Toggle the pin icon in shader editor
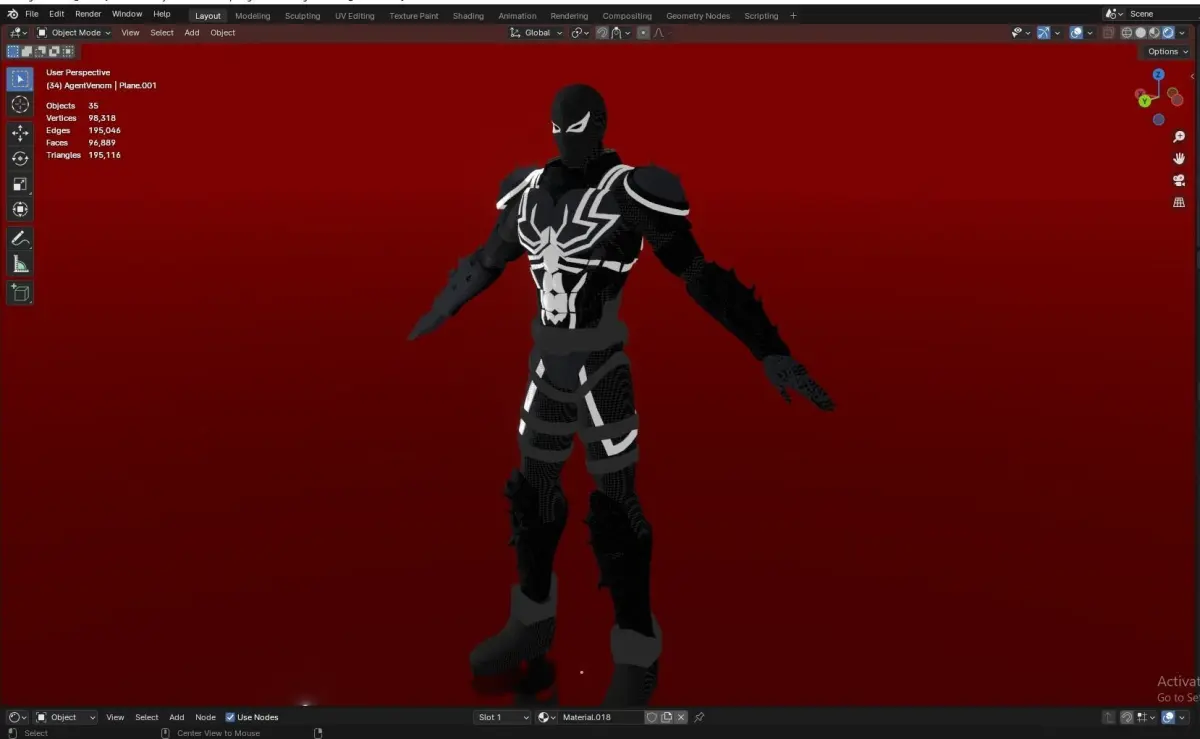Screen dimensions: 1200x739 tap(699, 717)
